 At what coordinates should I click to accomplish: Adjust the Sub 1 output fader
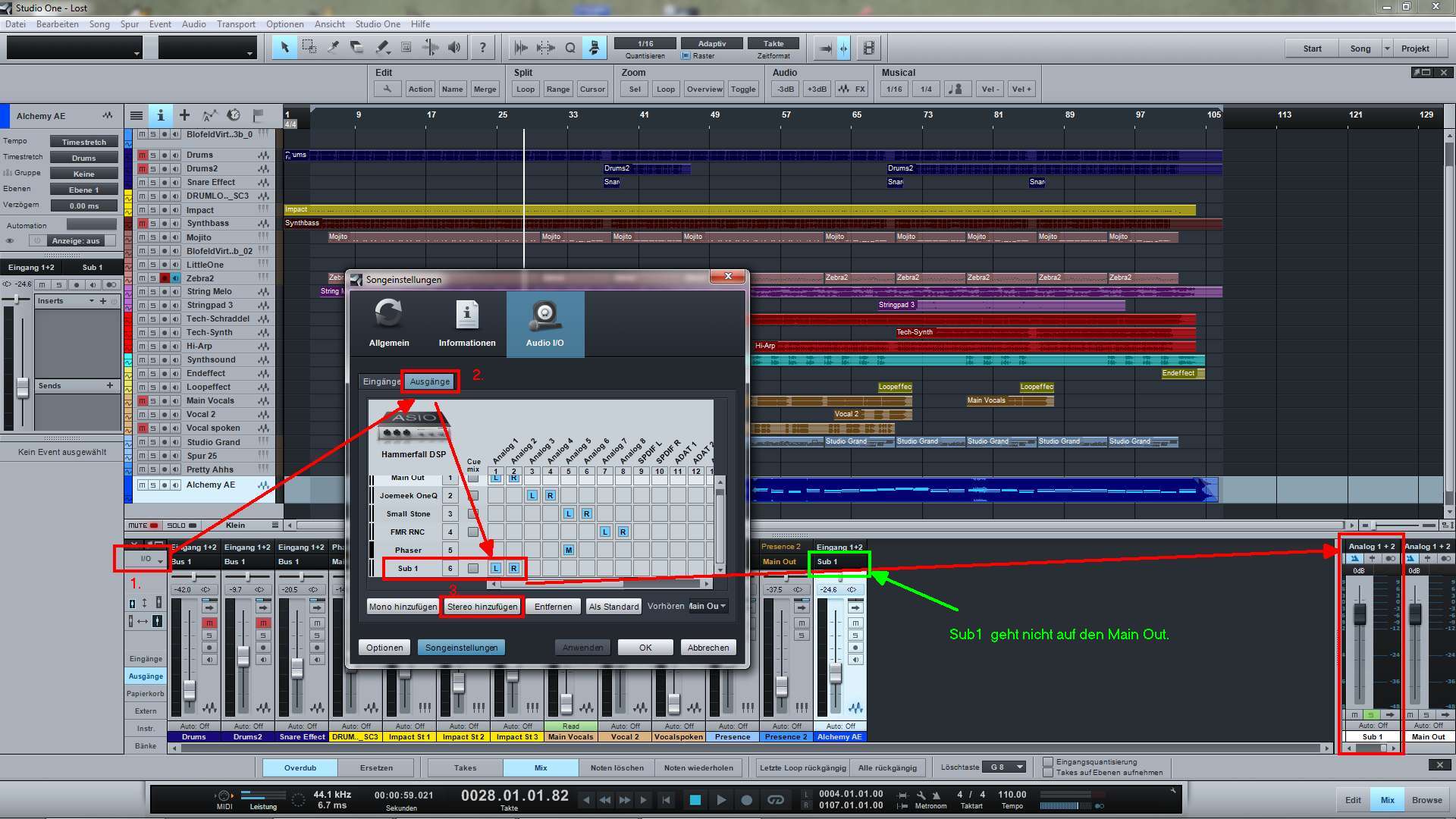click(x=1360, y=613)
